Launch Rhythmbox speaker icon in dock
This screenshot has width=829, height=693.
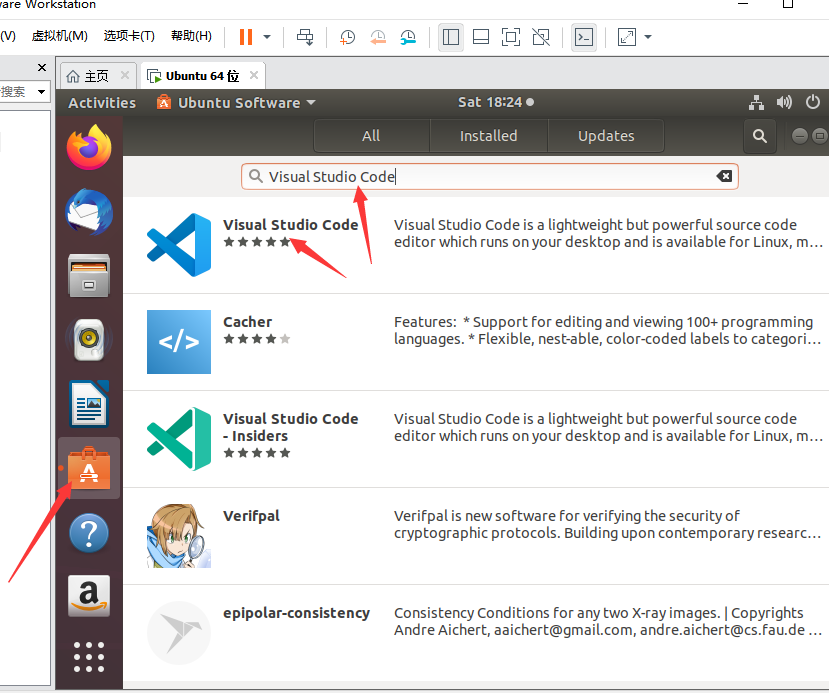89,339
